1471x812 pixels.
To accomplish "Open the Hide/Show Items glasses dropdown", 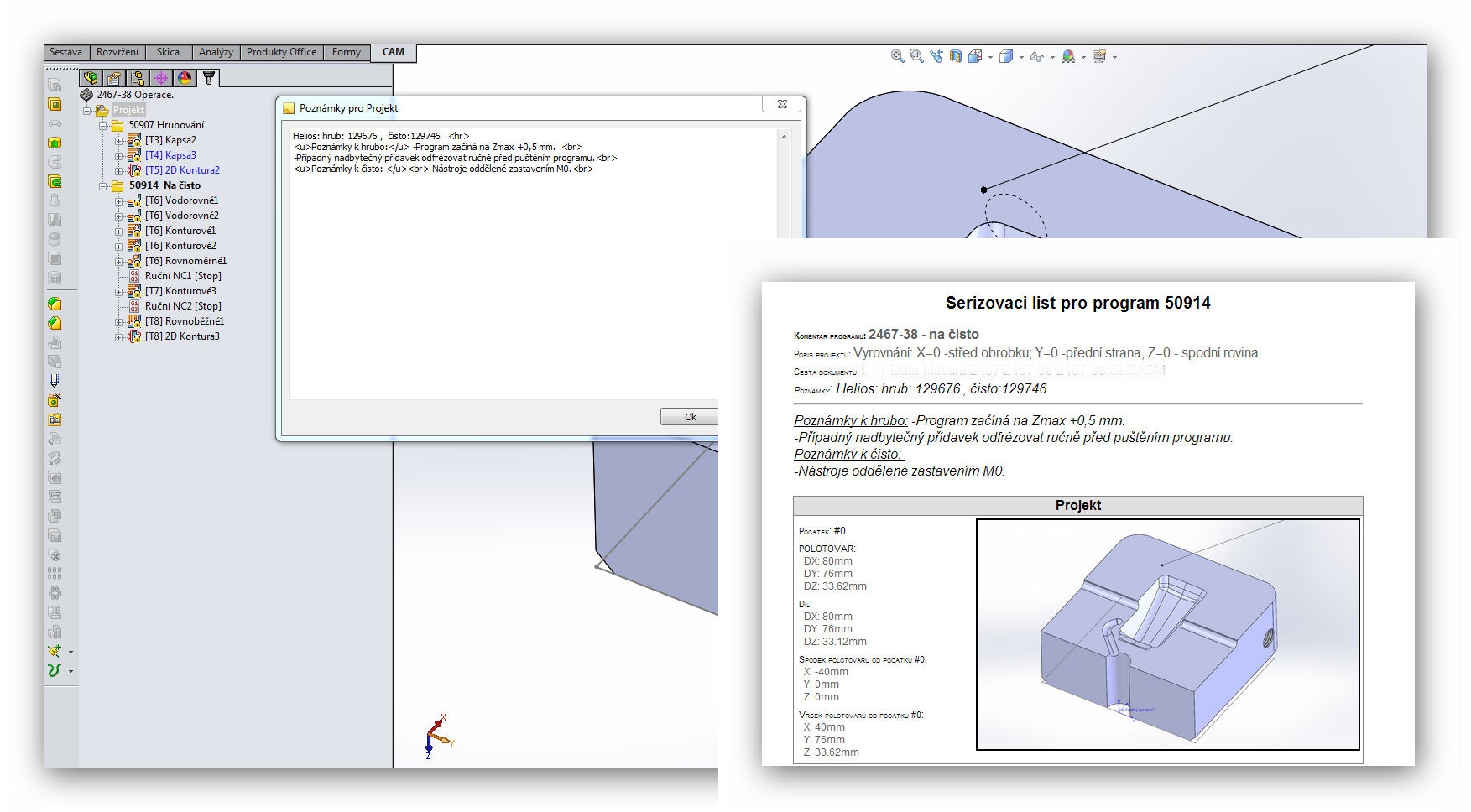I will click(x=1052, y=57).
